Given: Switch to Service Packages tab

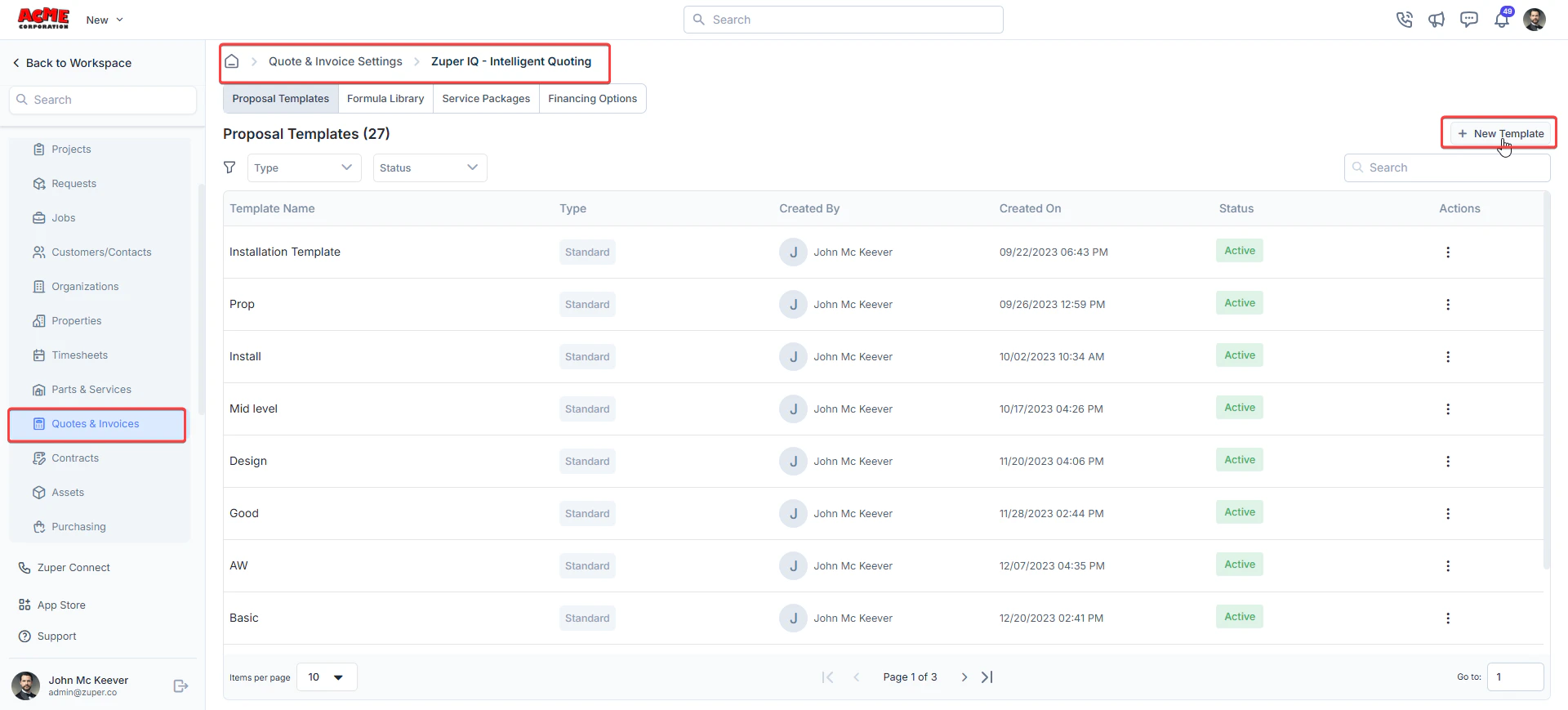Looking at the screenshot, I should 486,99.
